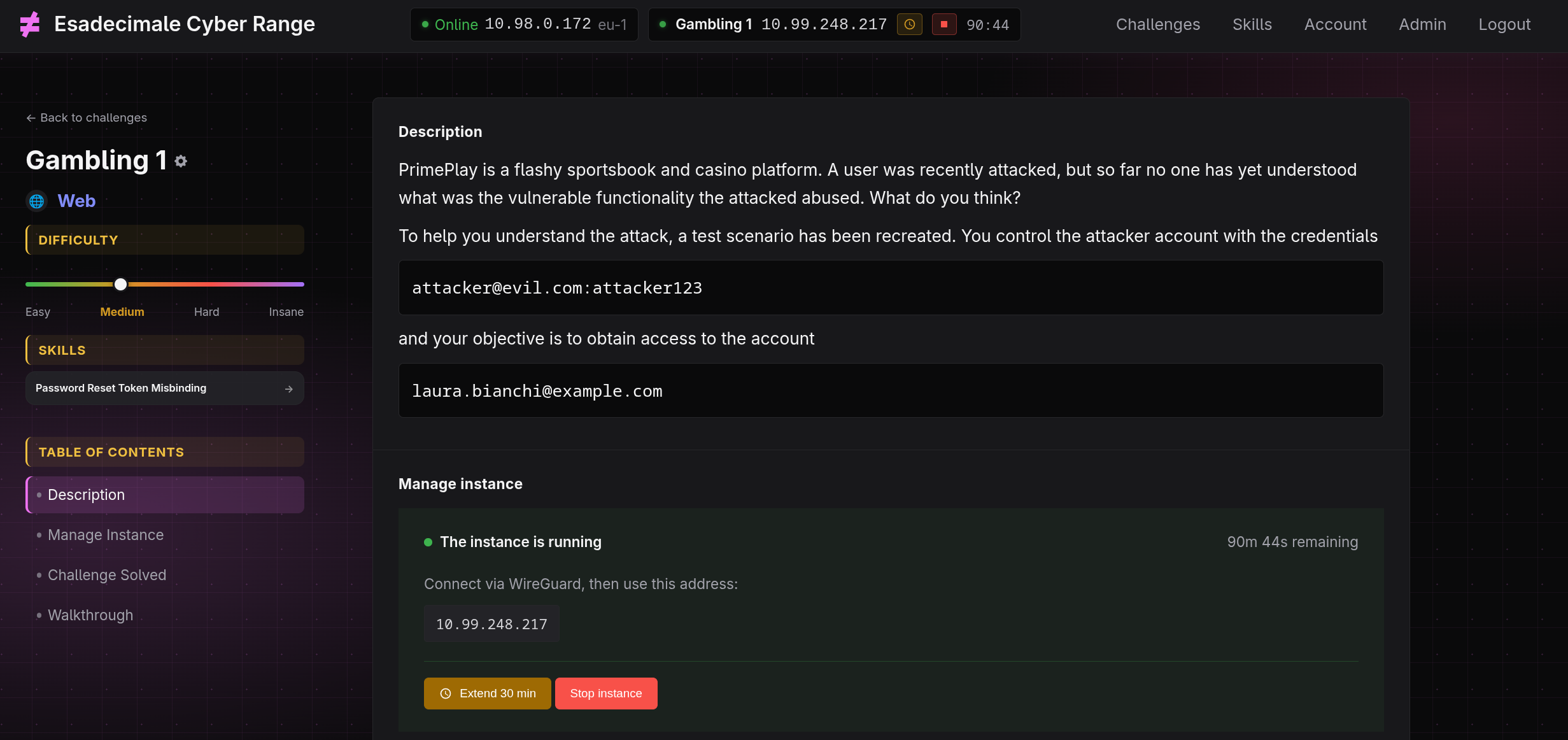Click the extend-time clock icon in header
Viewport: 1568px width, 740px height.
click(x=910, y=24)
